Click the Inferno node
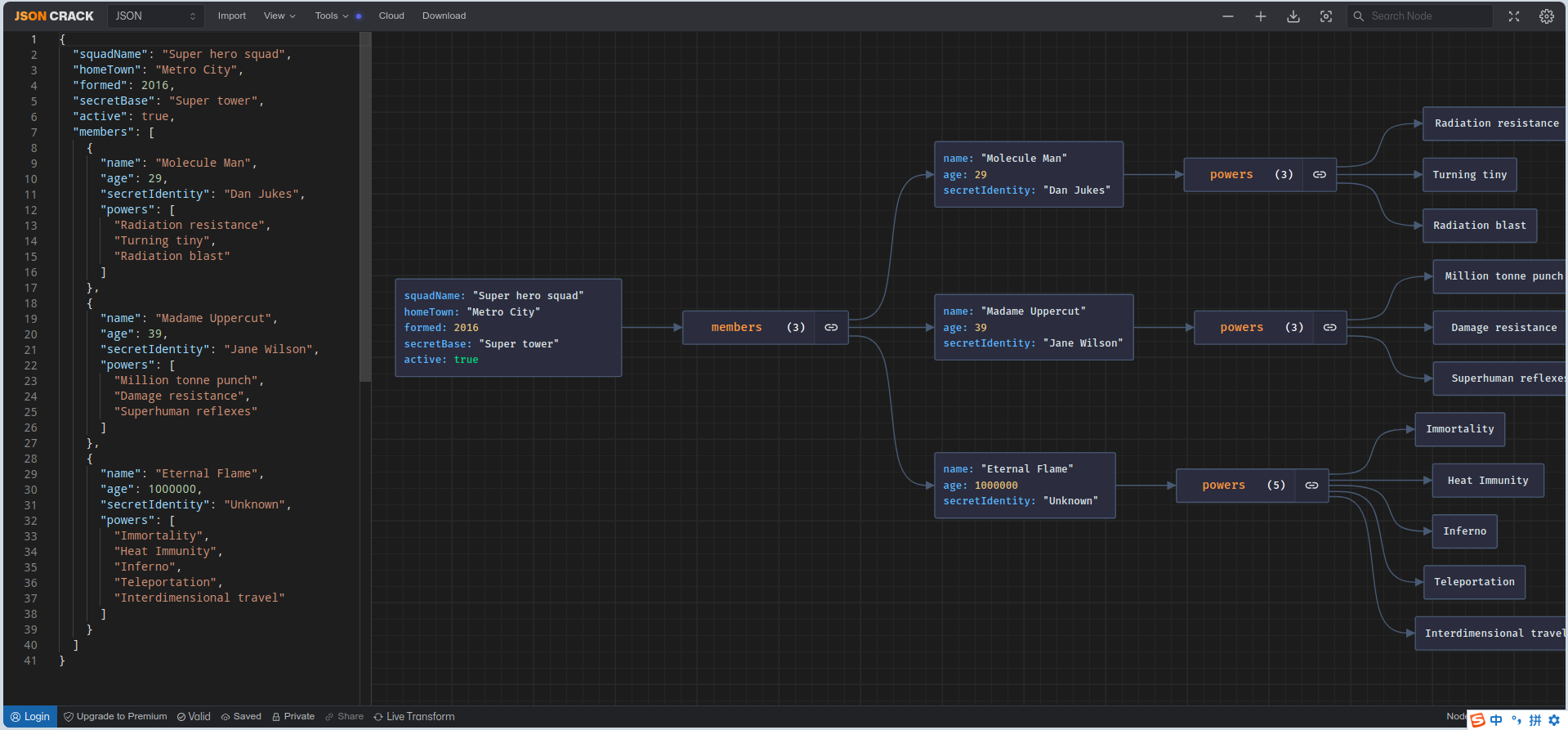The image size is (1568, 730). coord(1464,531)
